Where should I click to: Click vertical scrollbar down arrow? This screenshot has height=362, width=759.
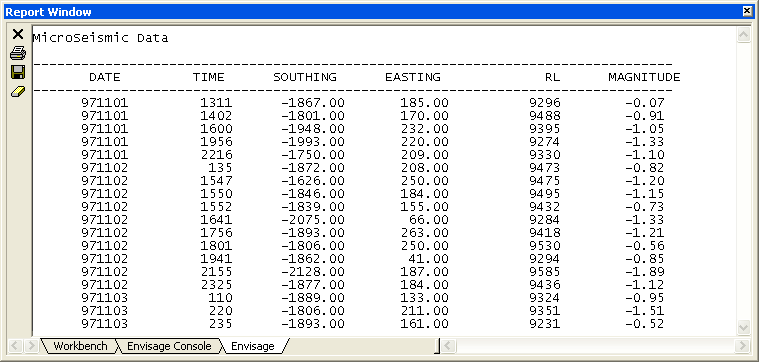tap(743, 327)
